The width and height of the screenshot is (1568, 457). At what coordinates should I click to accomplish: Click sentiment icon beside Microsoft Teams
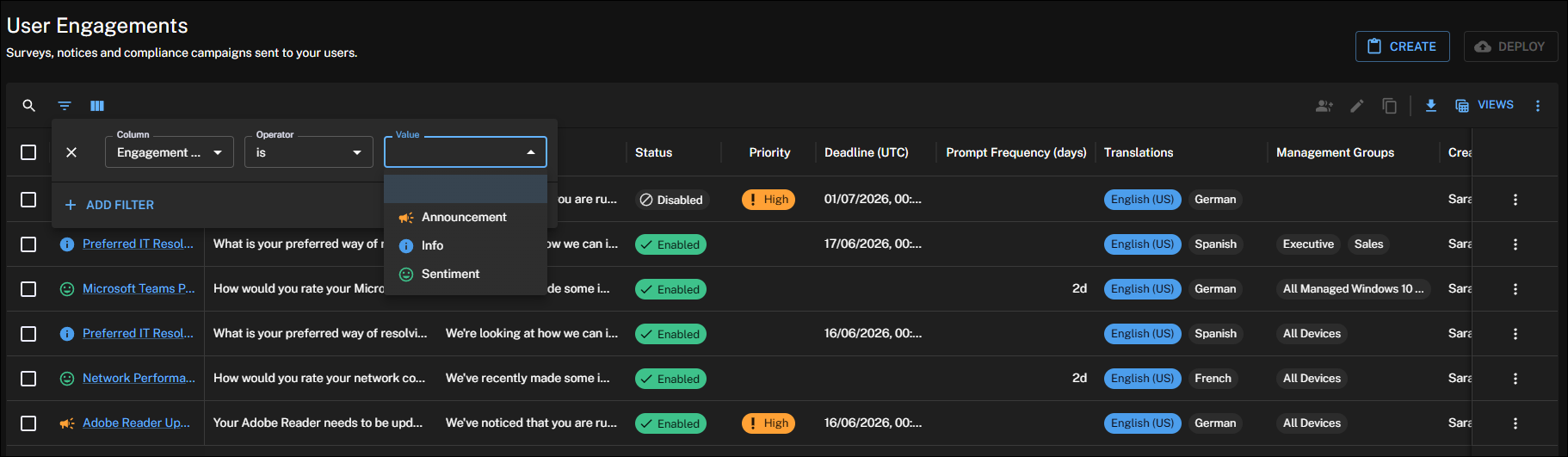pos(67,289)
